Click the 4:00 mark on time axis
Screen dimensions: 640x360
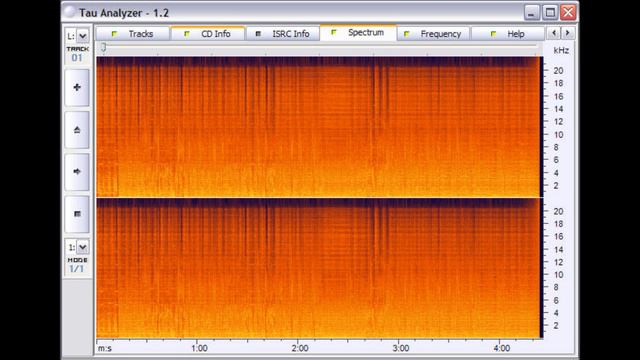(x=502, y=348)
